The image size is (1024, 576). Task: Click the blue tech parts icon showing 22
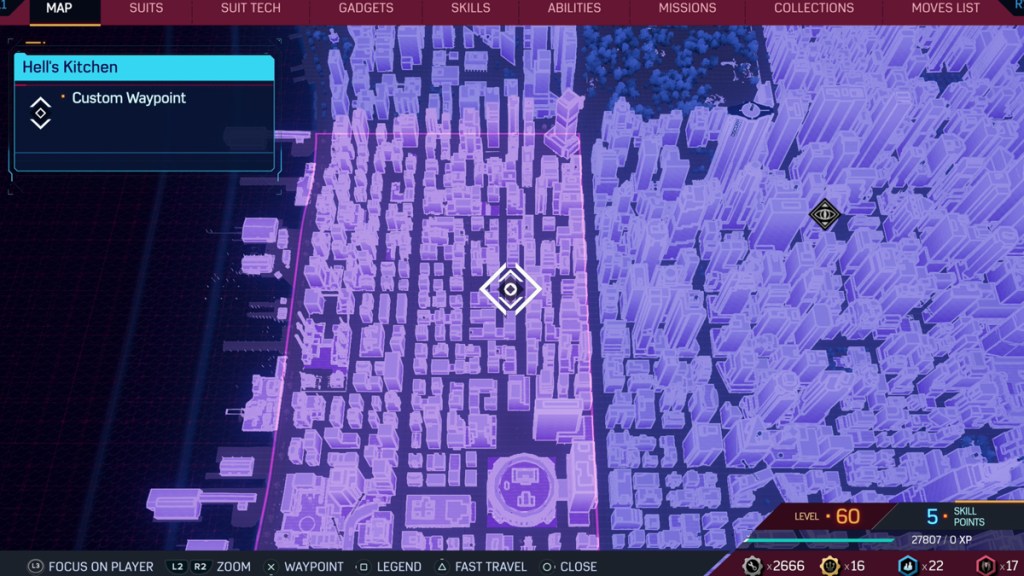point(908,566)
